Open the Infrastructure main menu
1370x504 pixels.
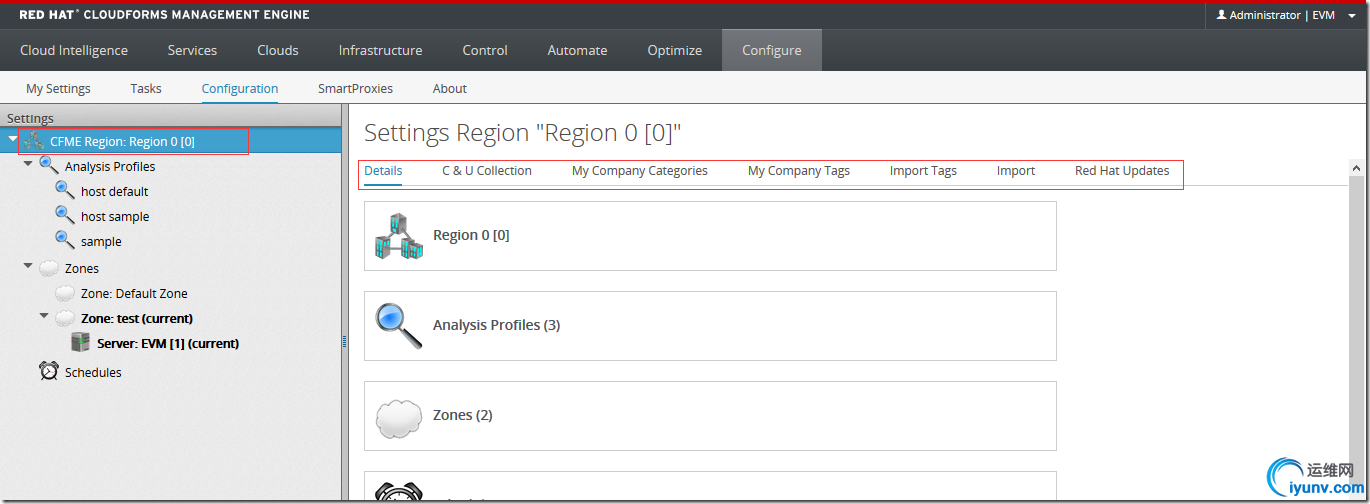click(380, 50)
